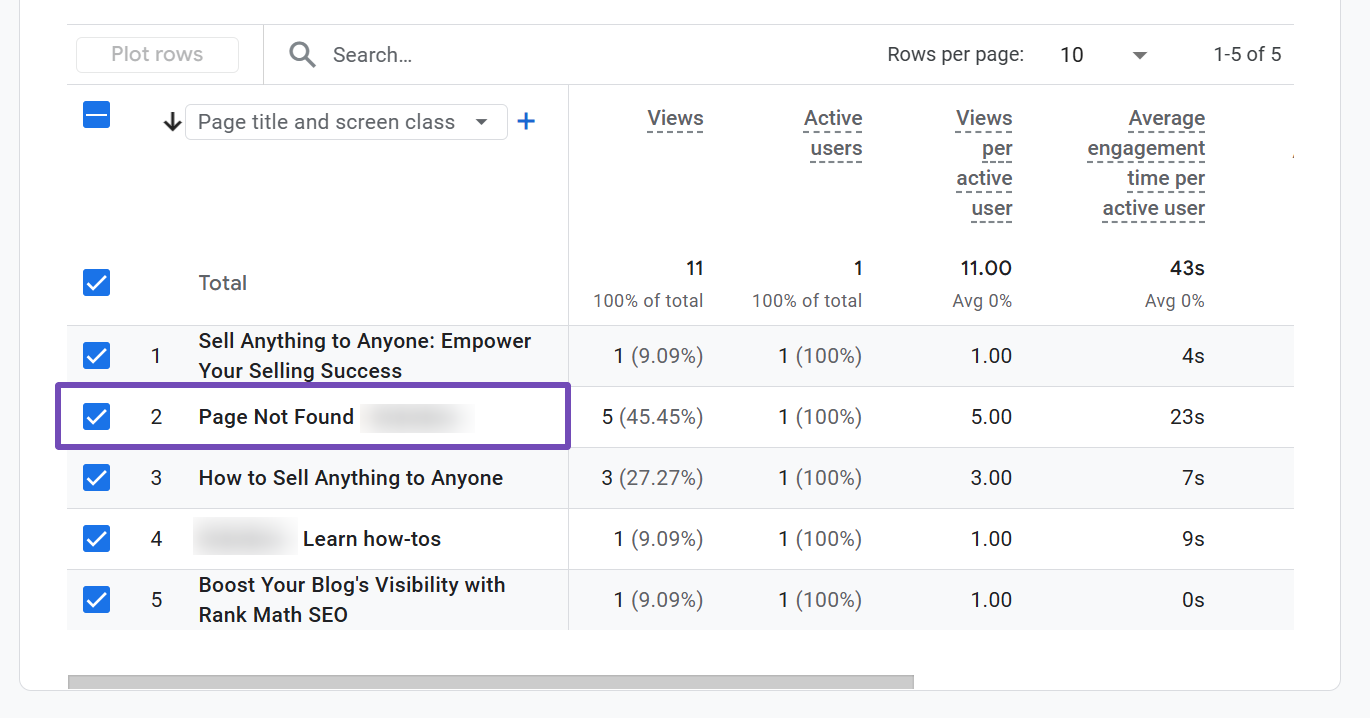
Task: Click Views per active user header
Action: pos(984,163)
